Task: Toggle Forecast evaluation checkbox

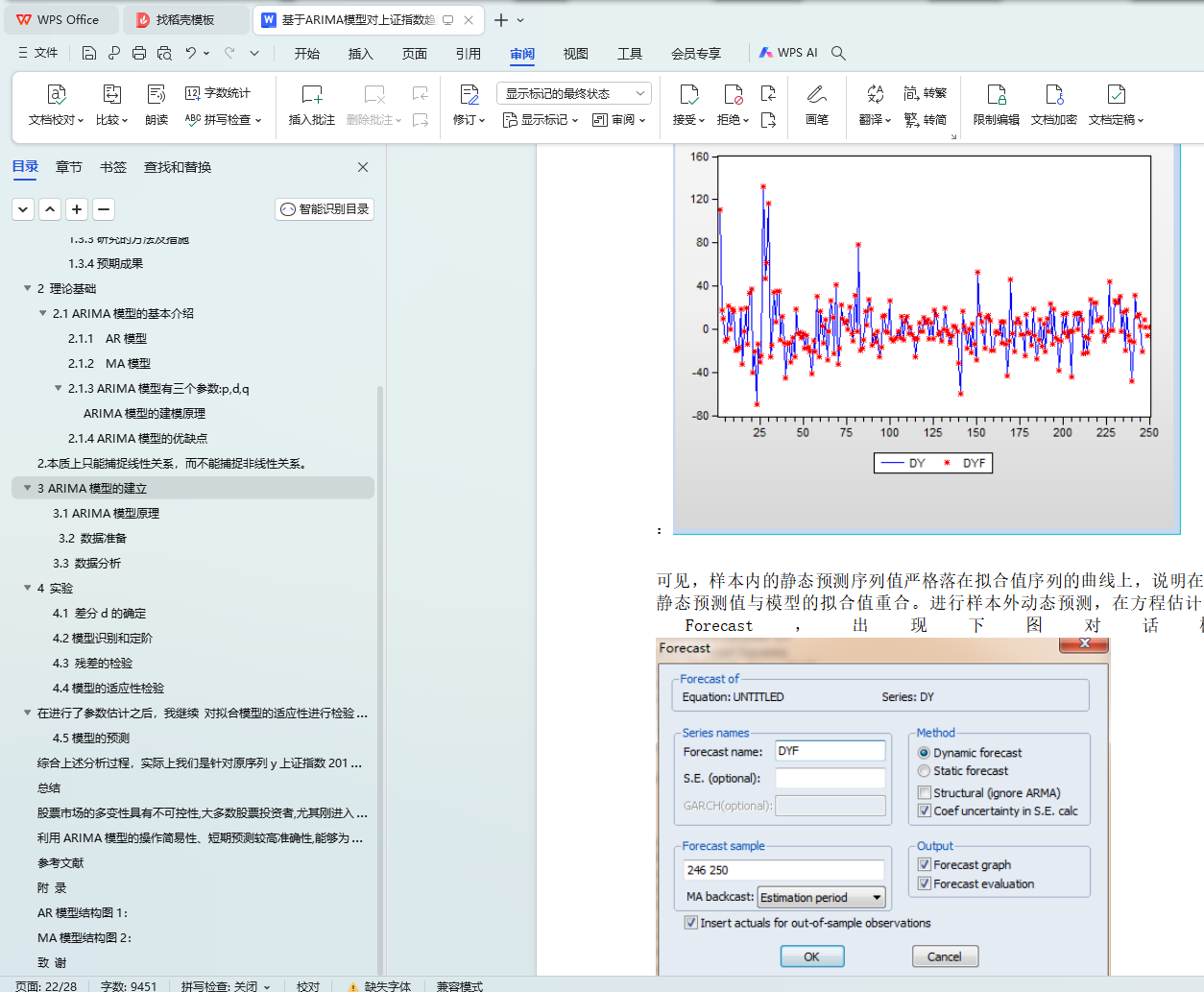Action: coord(925,883)
